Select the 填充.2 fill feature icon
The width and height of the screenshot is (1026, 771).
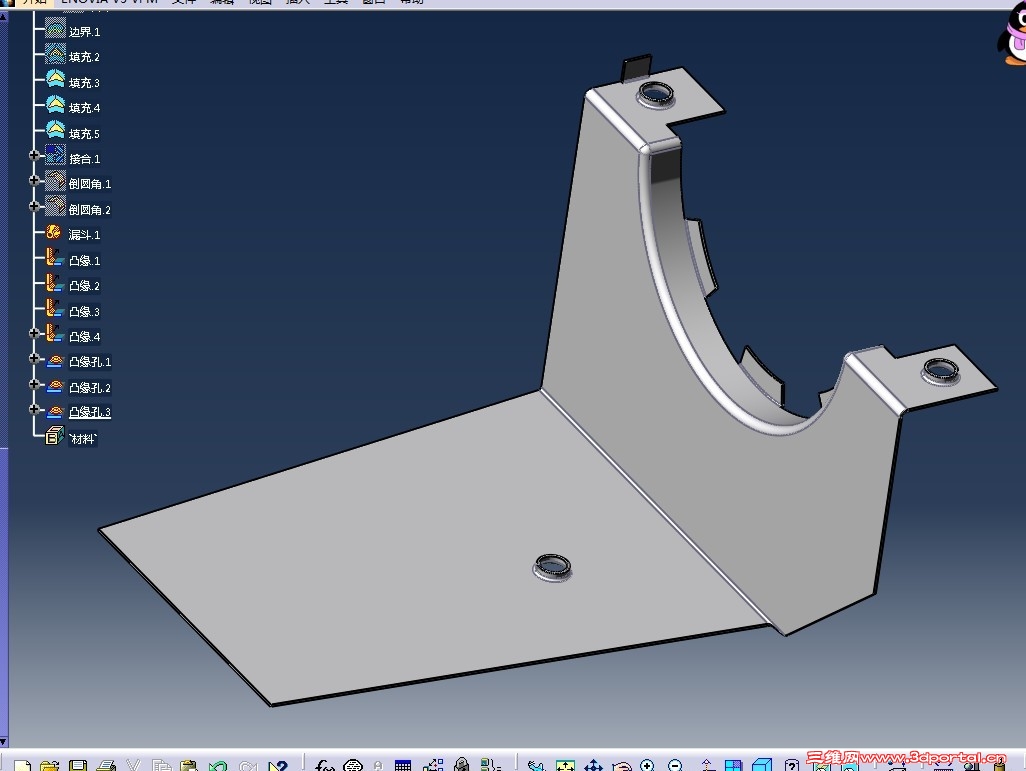55,54
